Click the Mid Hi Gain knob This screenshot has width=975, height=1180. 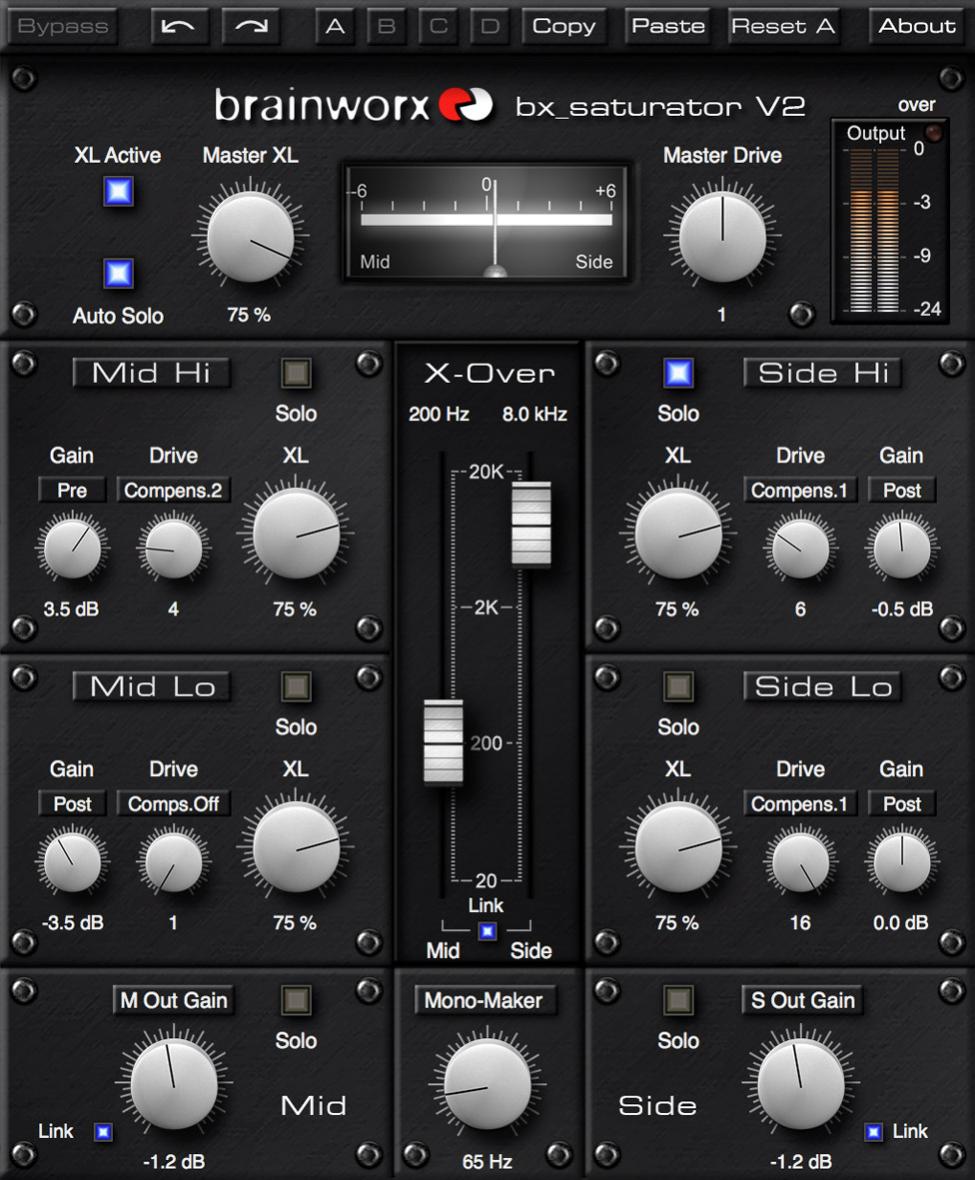(72, 548)
